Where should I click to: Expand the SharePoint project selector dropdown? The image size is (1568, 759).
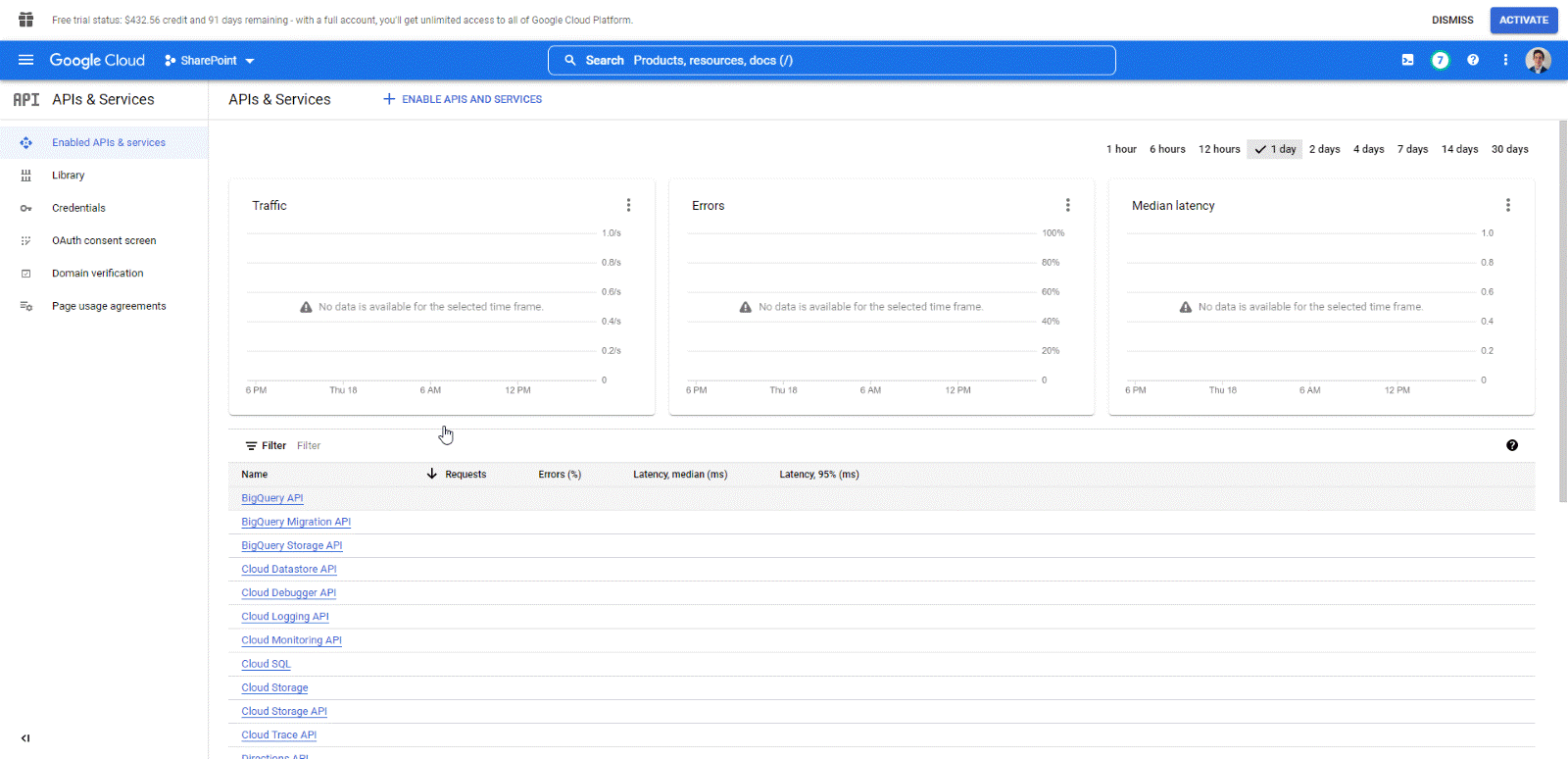(210, 61)
